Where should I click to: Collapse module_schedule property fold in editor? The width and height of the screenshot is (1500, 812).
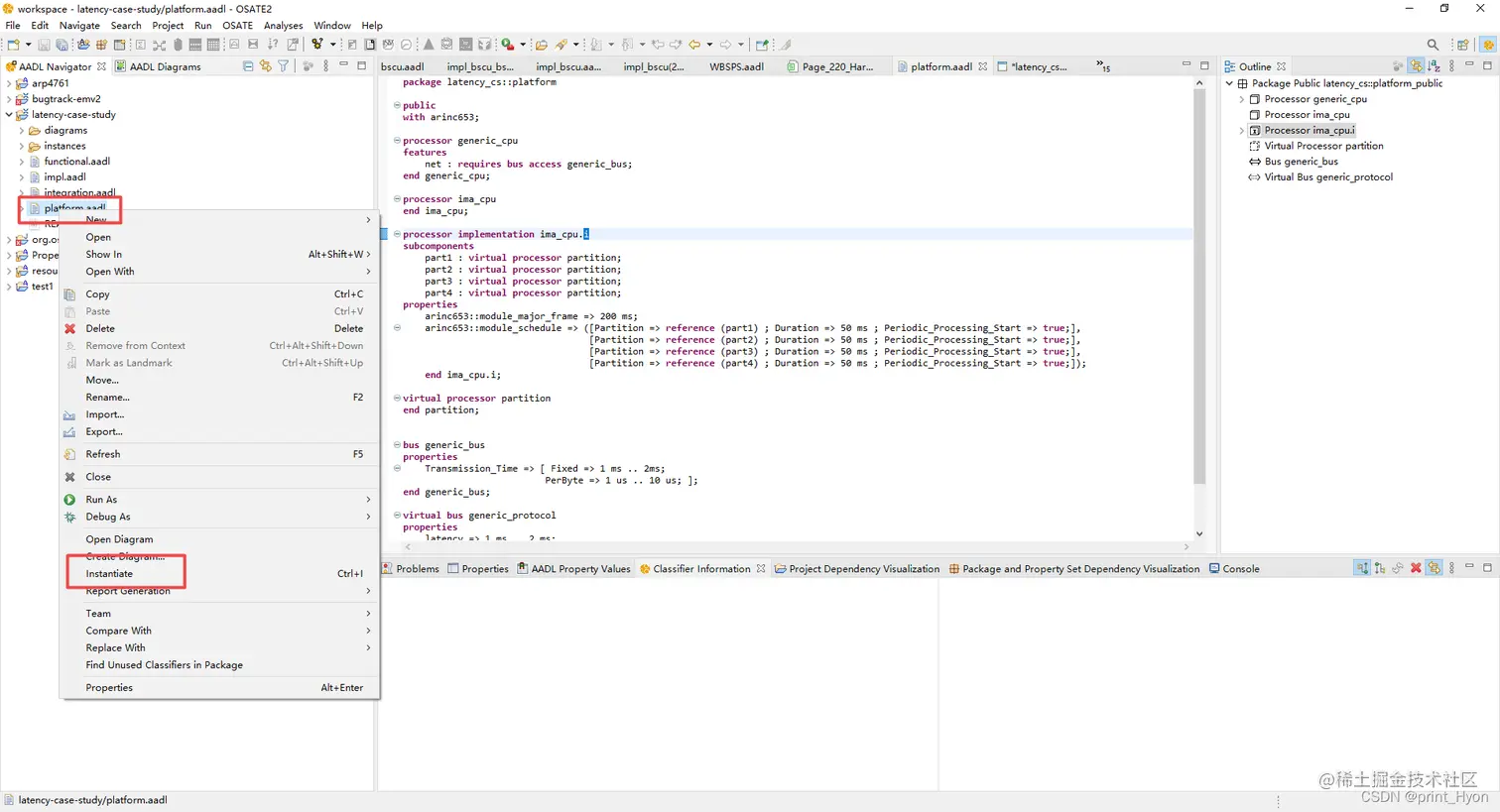click(397, 328)
